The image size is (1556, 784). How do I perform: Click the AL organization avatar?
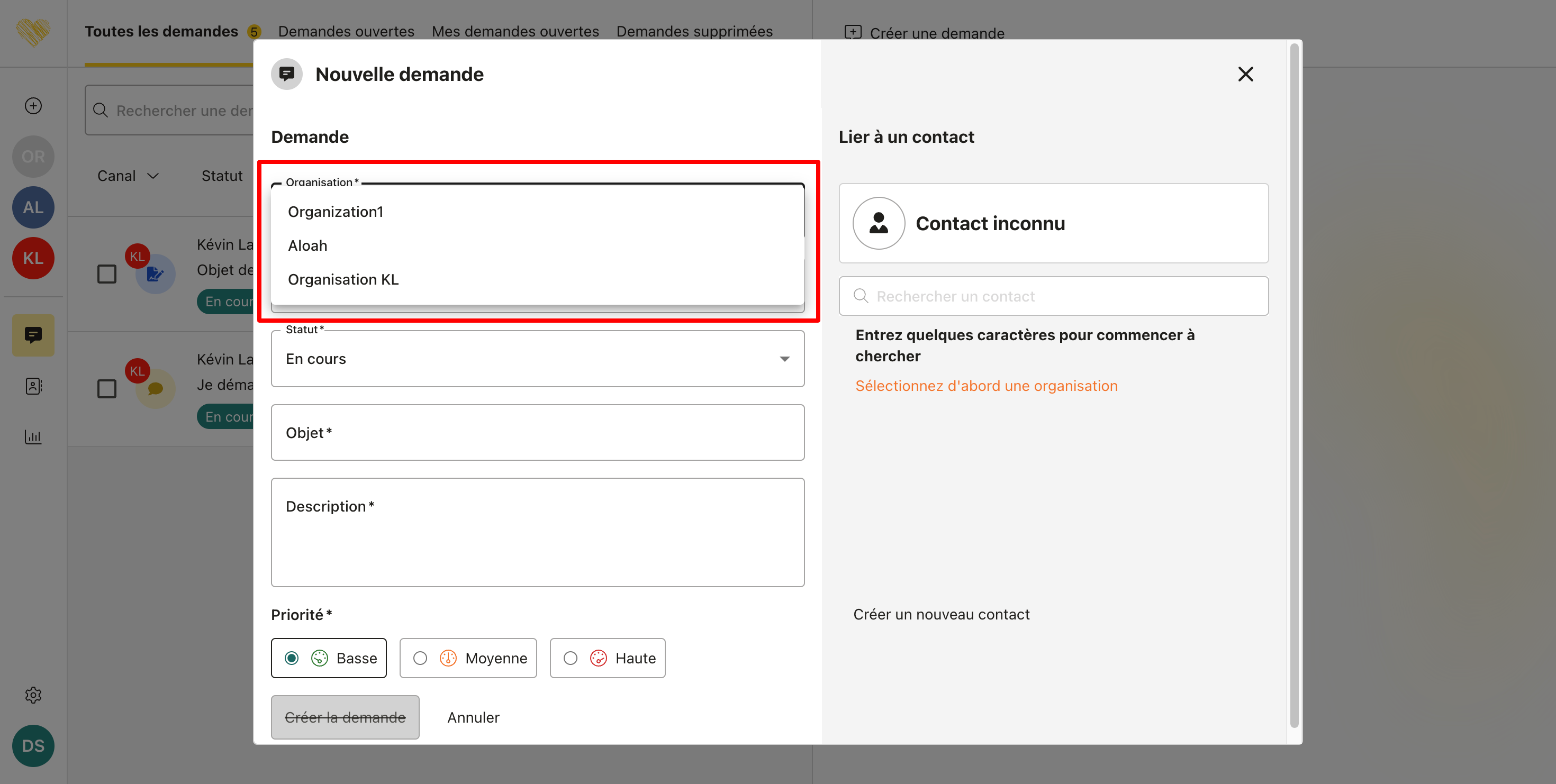pos(33,207)
